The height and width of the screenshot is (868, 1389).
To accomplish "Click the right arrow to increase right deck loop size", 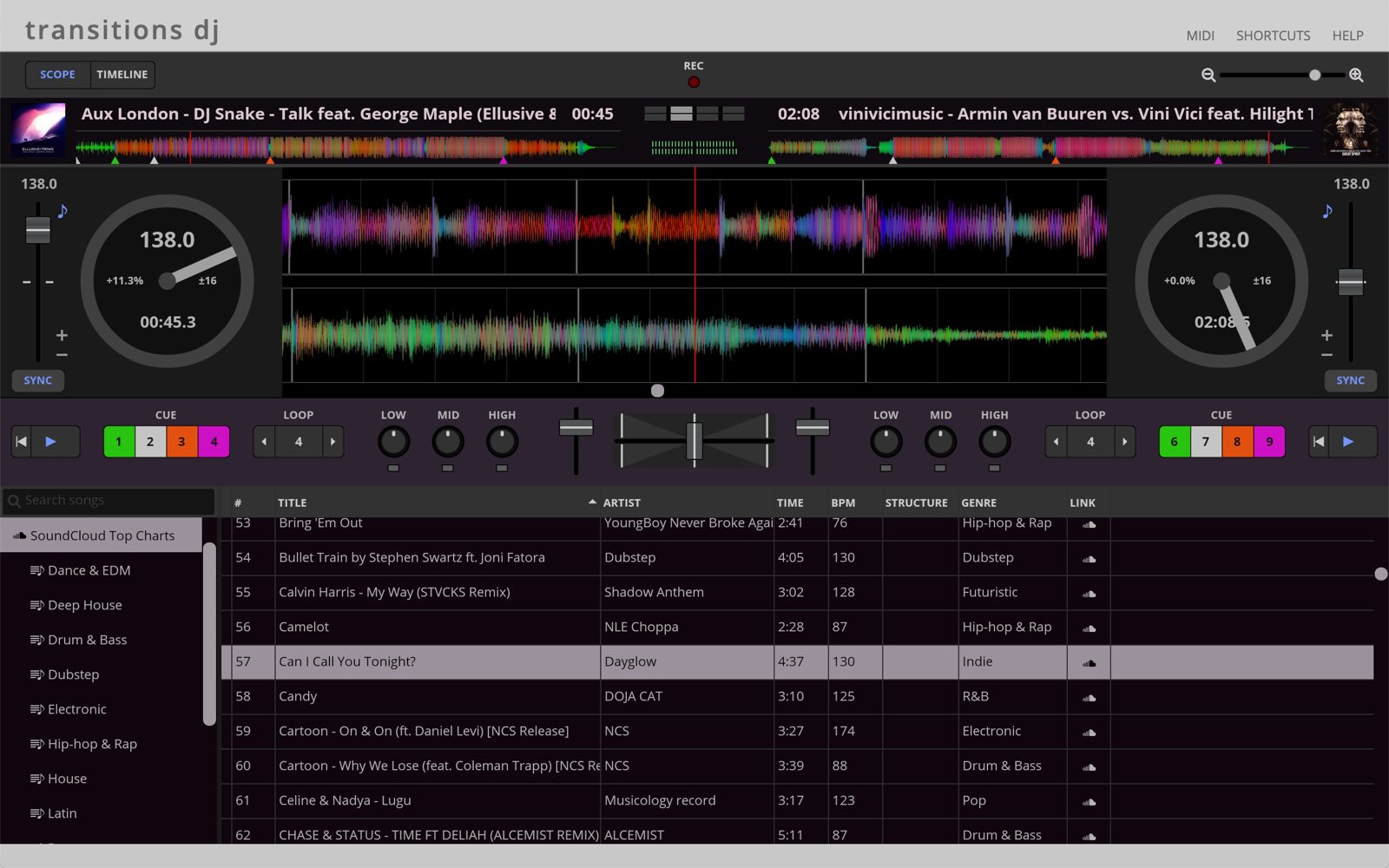I will click(x=1124, y=442).
